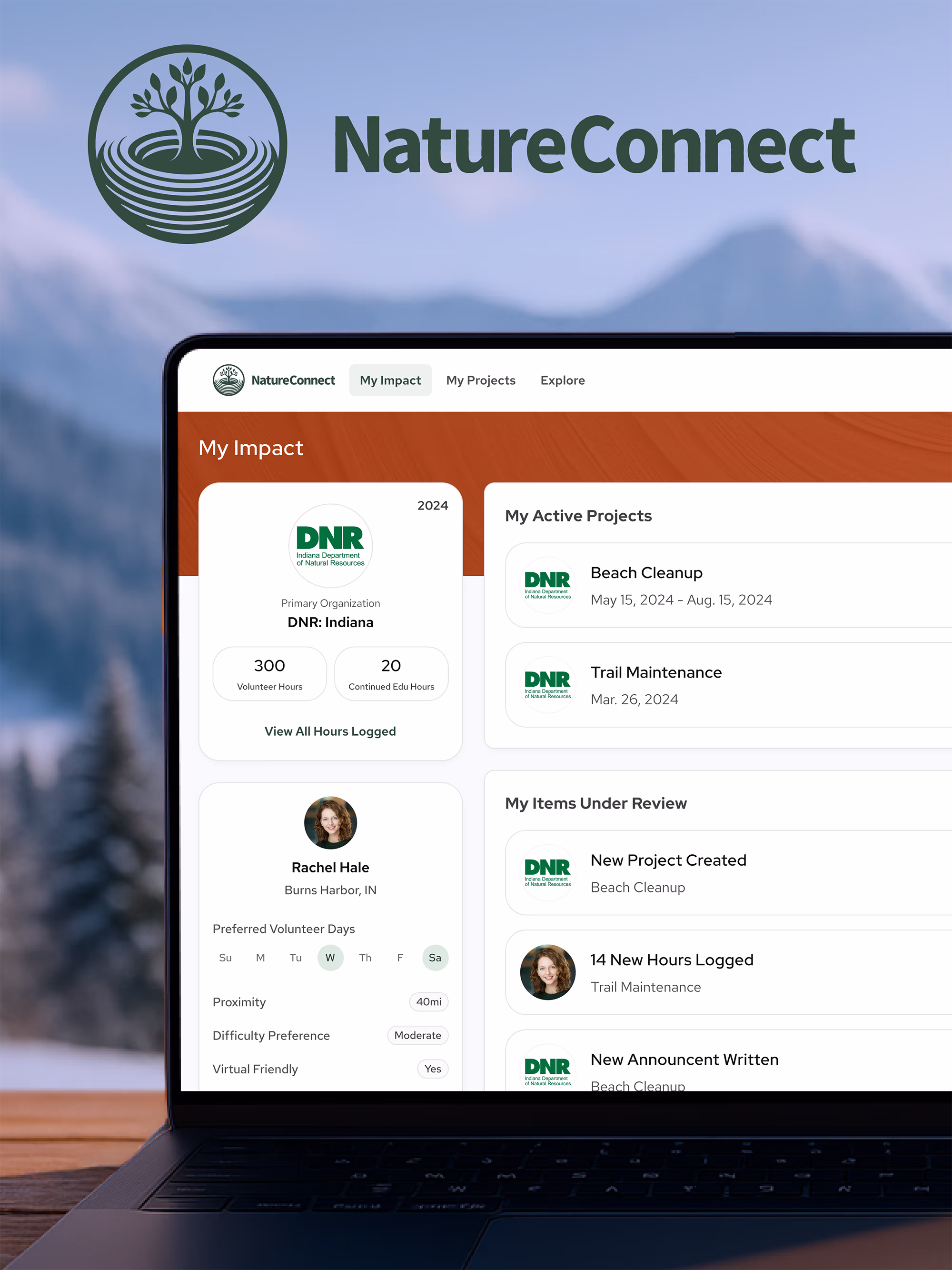Click the 2024 year label

click(433, 505)
